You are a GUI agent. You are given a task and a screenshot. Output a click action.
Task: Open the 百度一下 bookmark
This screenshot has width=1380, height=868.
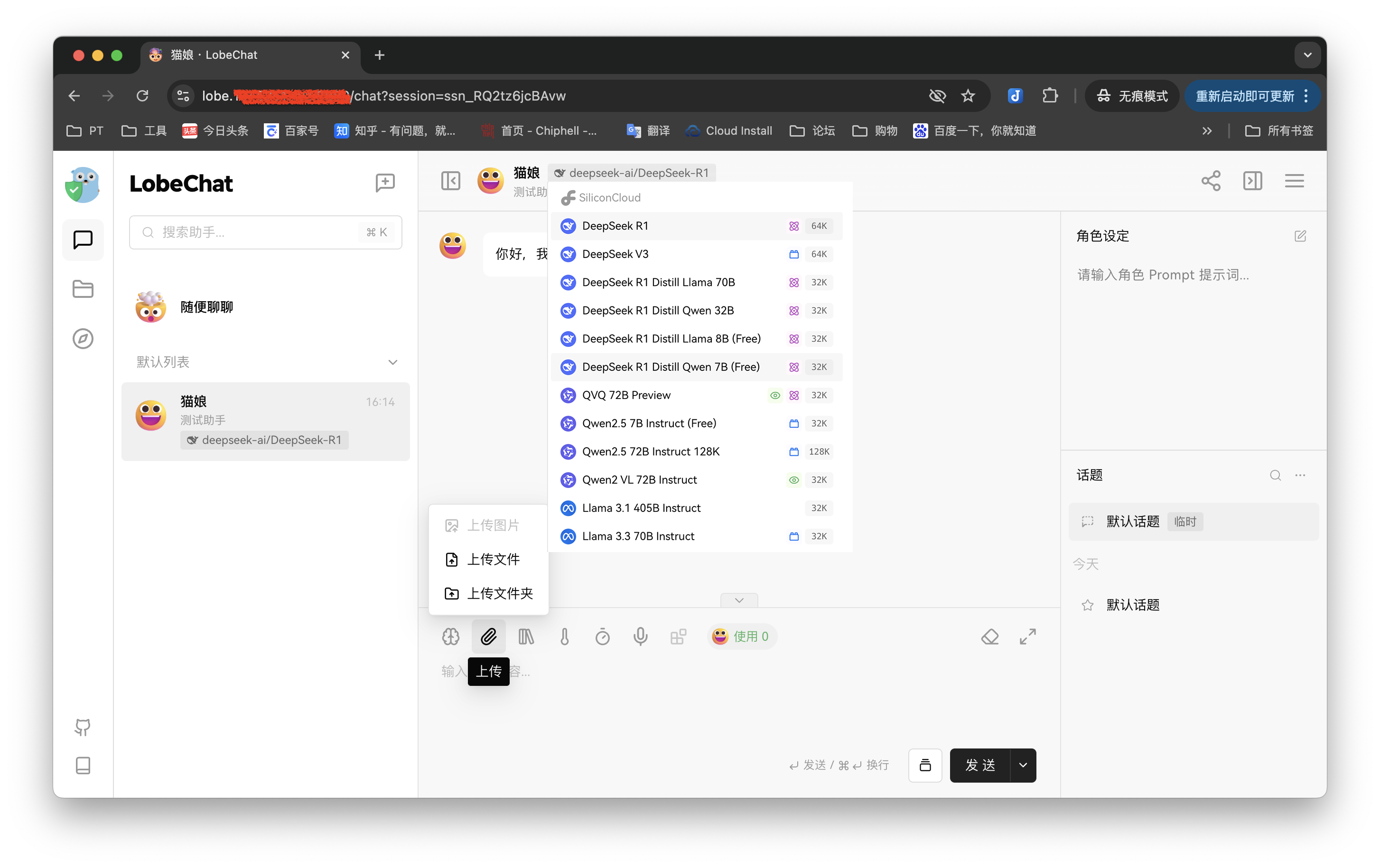pos(975,130)
